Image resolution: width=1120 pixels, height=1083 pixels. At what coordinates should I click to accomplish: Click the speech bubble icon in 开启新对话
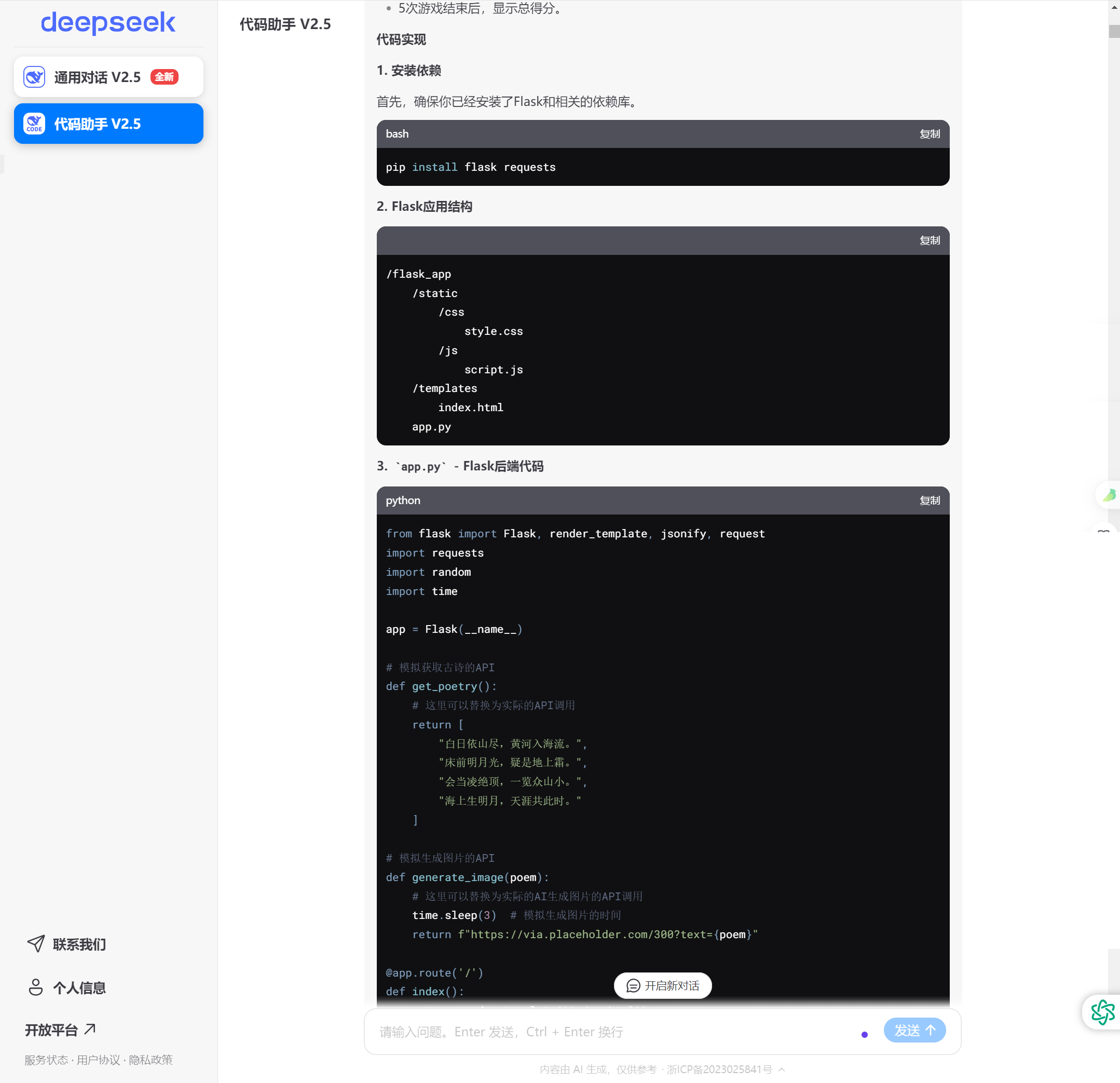pyautogui.click(x=633, y=985)
